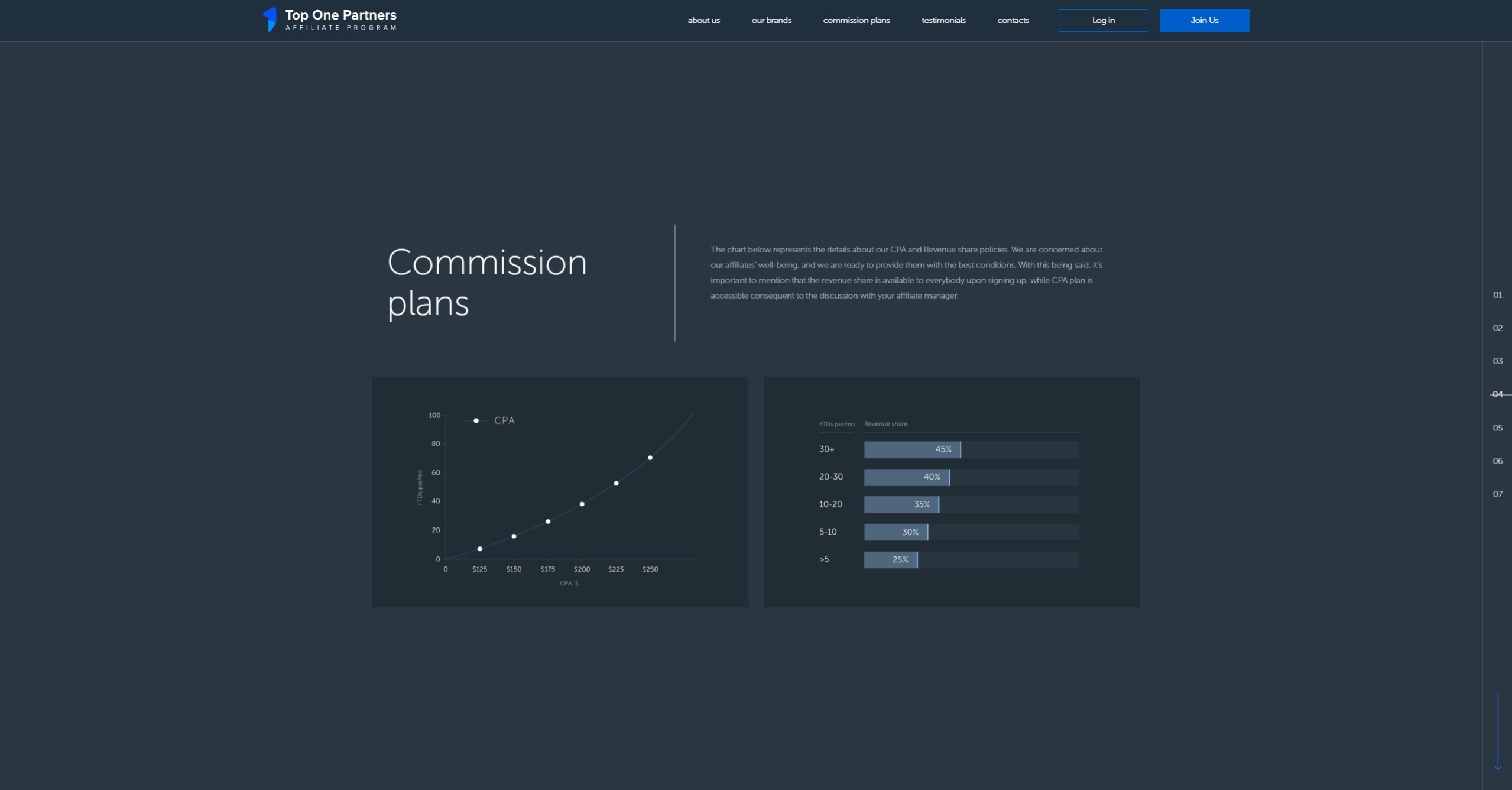Select the active 04 section marker
This screenshot has height=790, width=1512.
click(x=1497, y=394)
